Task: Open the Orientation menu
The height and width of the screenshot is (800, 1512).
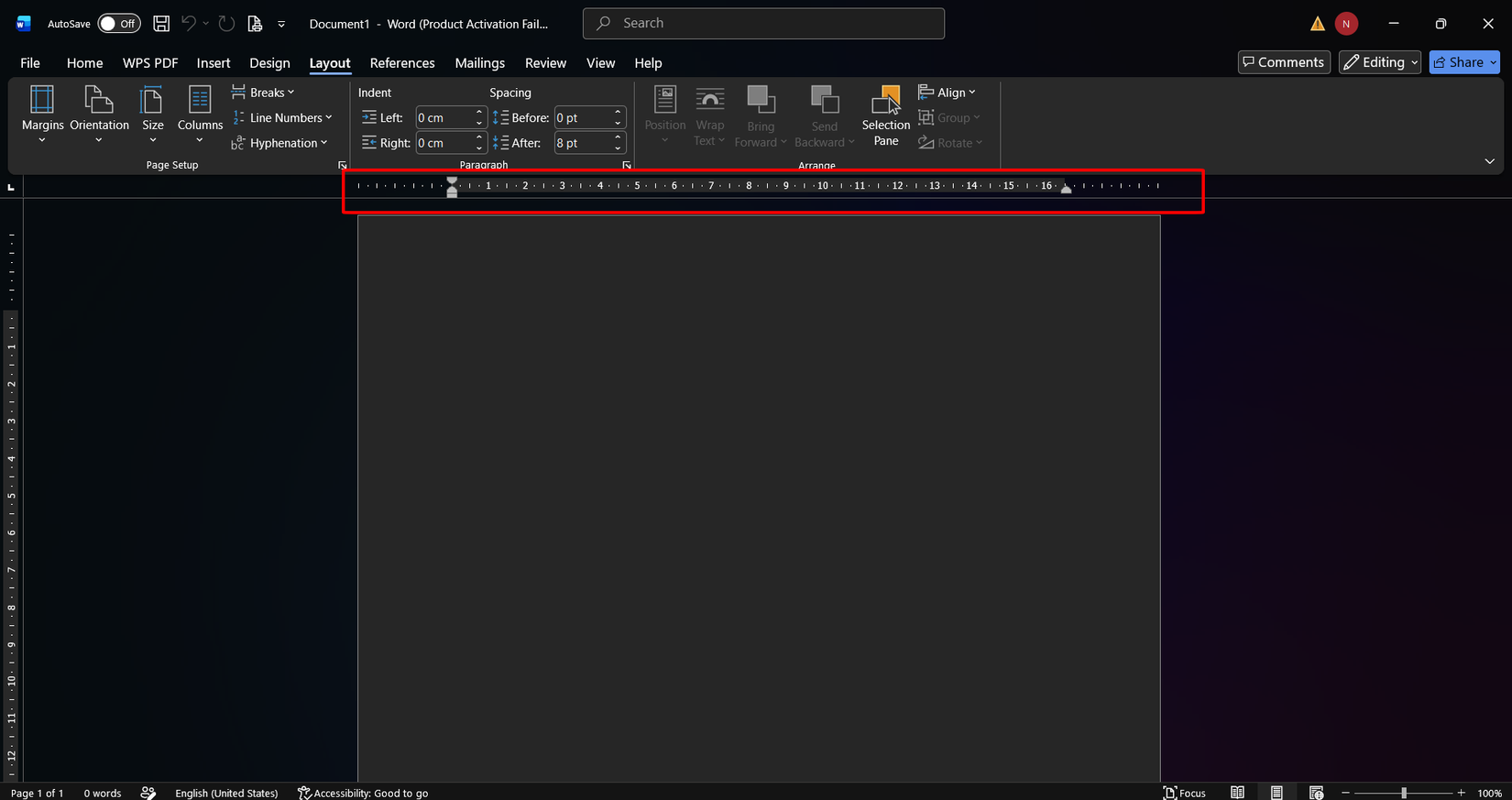Action: [x=99, y=114]
